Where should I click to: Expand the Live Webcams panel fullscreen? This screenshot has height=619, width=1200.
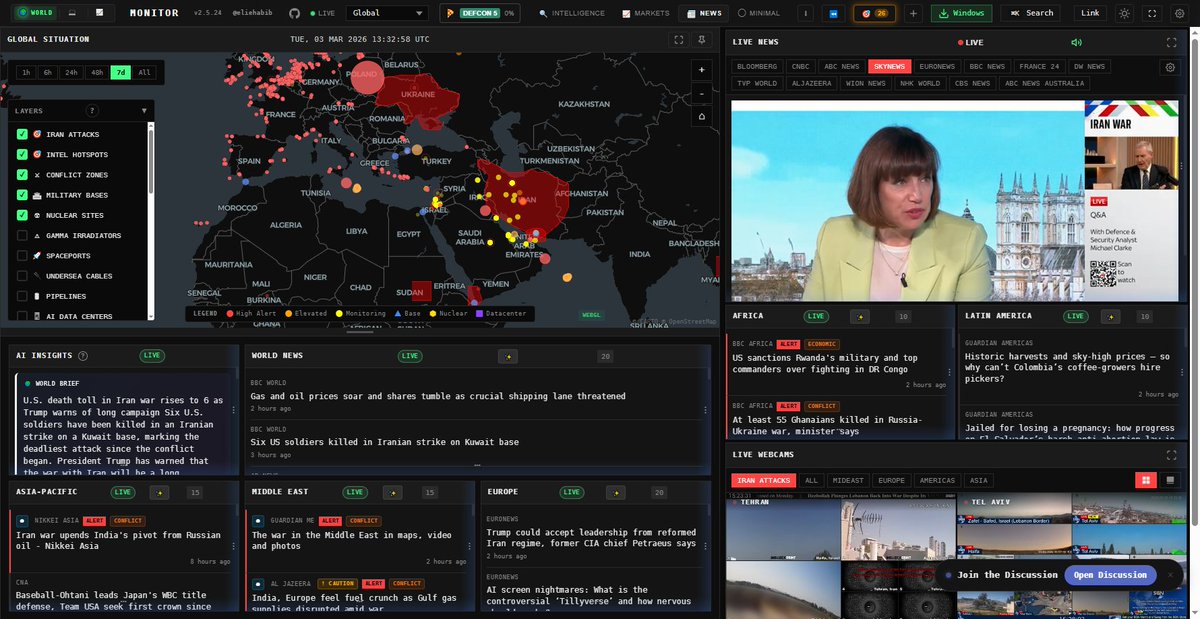1171,455
